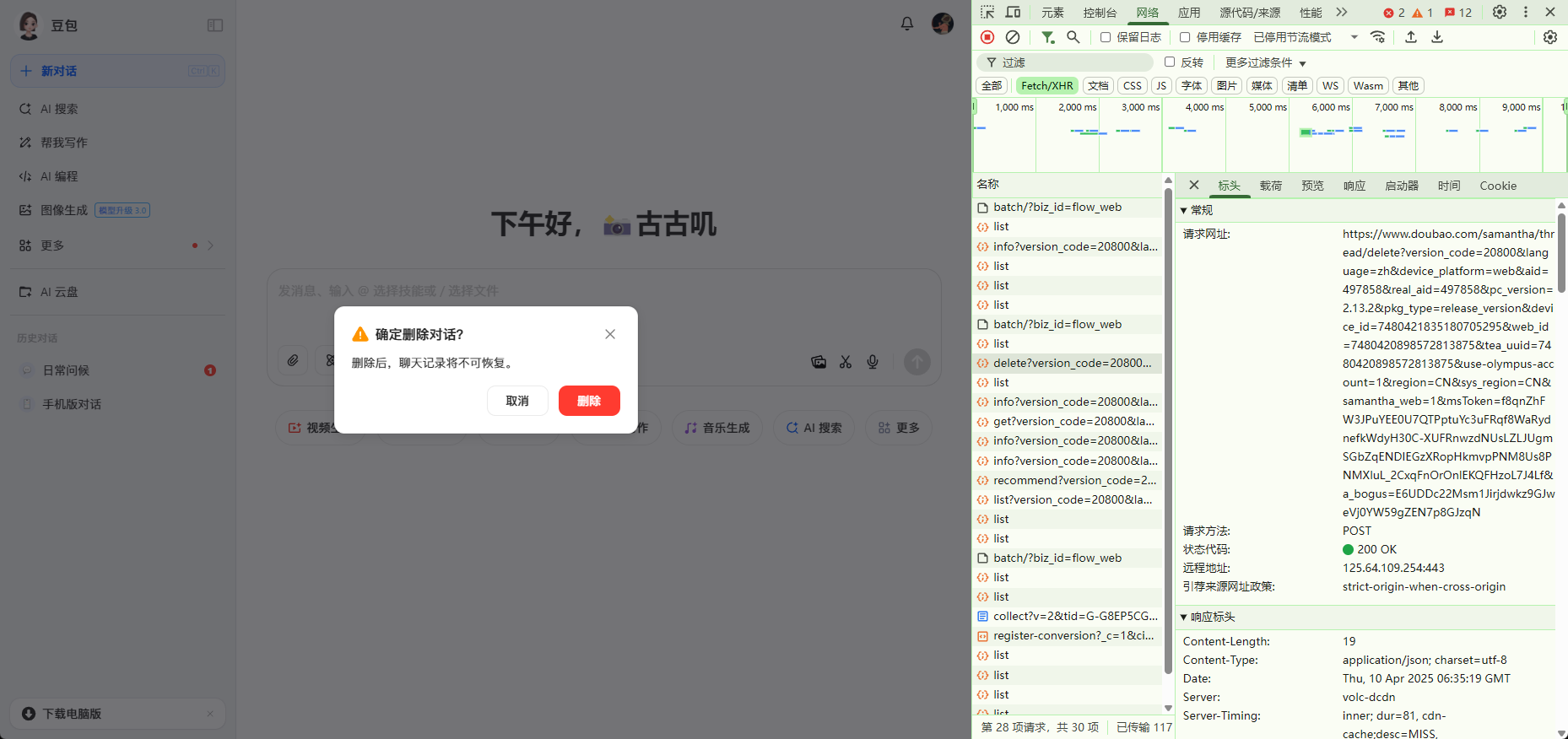The width and height of the screenshot is (1568, 739).
Task: Toggle the WS request filter
Action: pyautogui.click(x=1331, y=86)
